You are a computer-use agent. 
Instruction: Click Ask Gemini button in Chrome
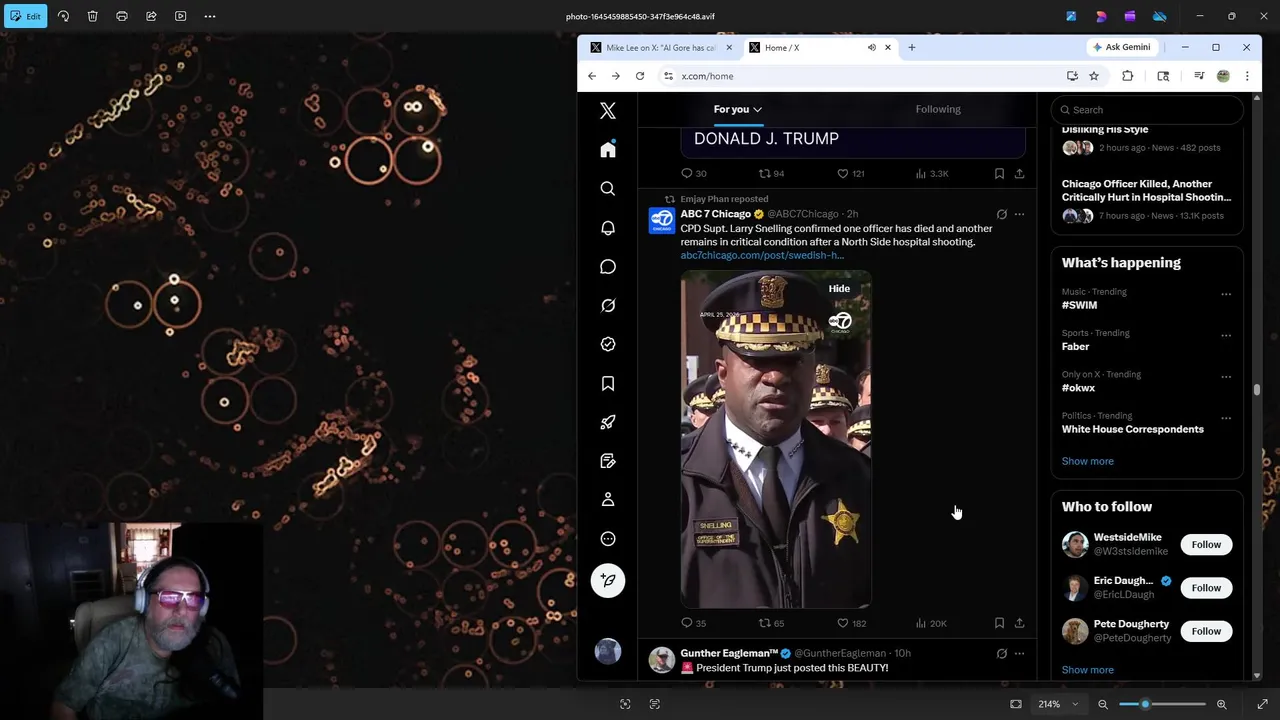(x=1121, y=47)
